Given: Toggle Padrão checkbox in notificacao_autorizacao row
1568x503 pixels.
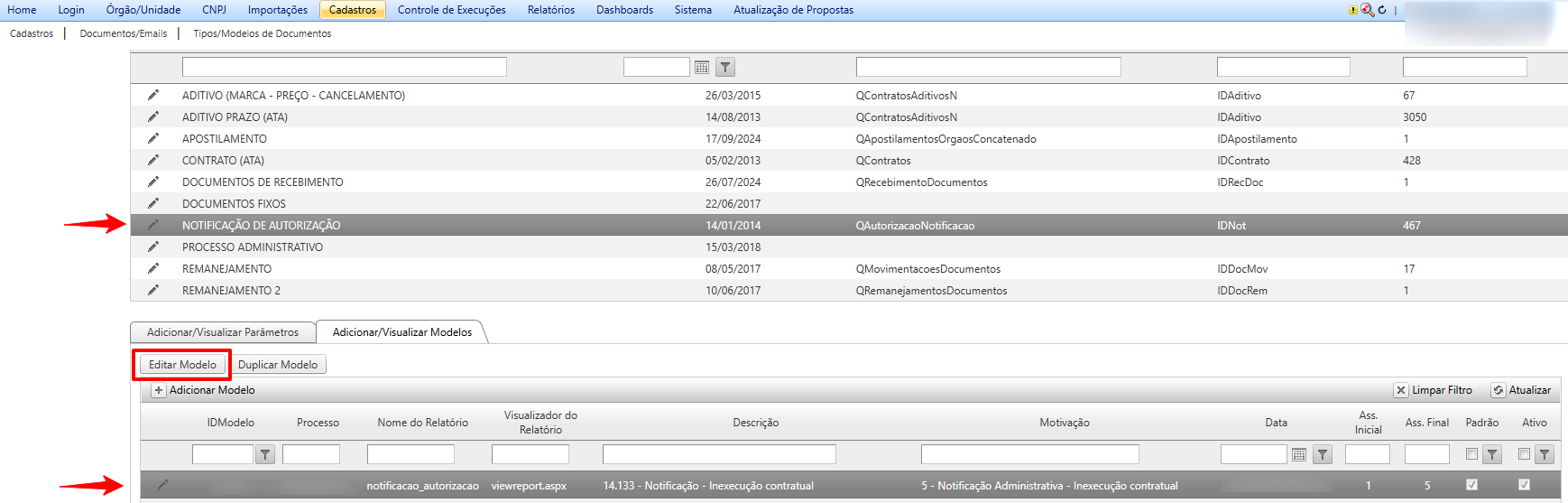Looking at the screenshot, I should click(1471, 485).
